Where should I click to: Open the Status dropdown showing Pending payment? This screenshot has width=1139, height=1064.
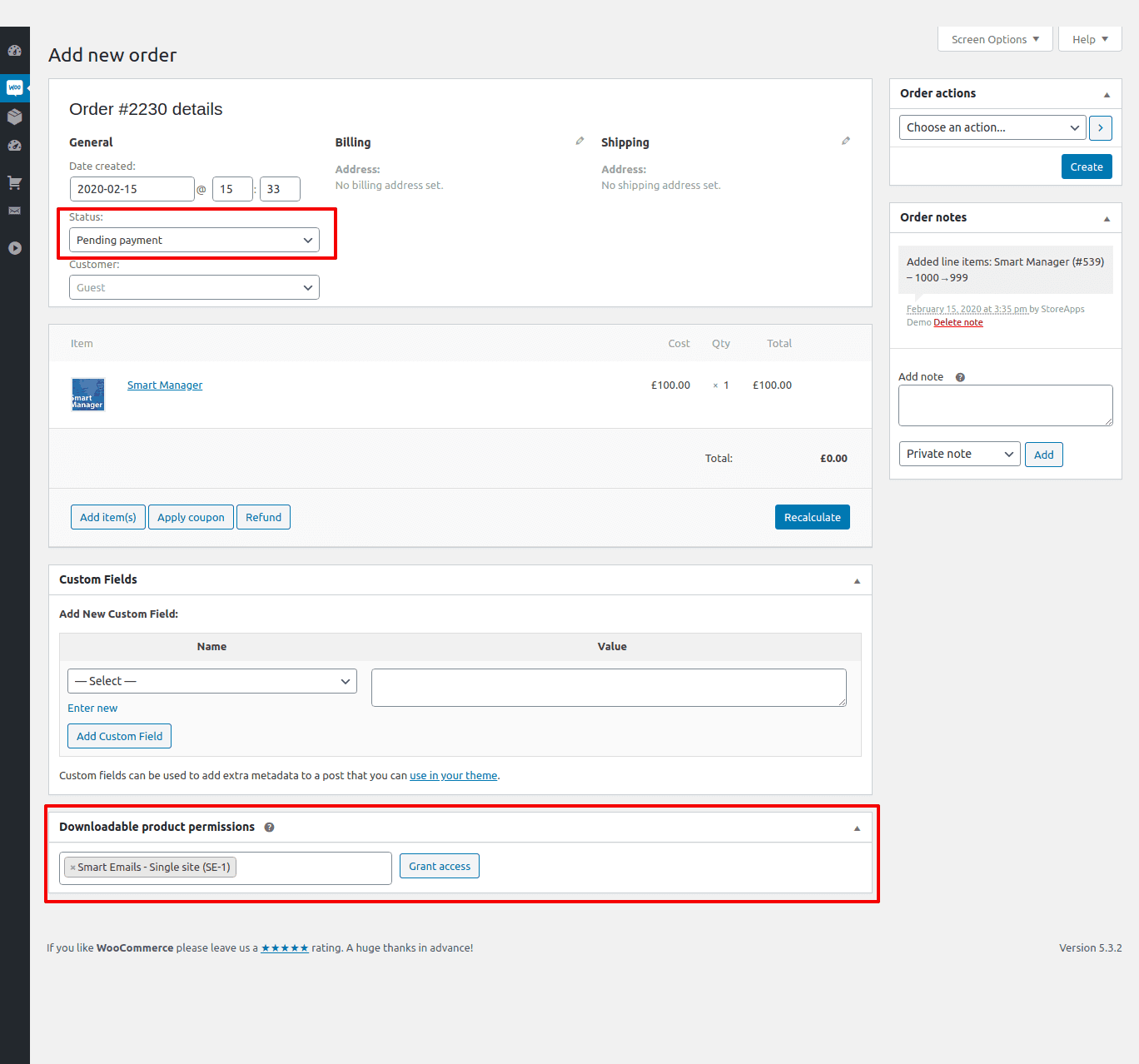pos(194,240)
